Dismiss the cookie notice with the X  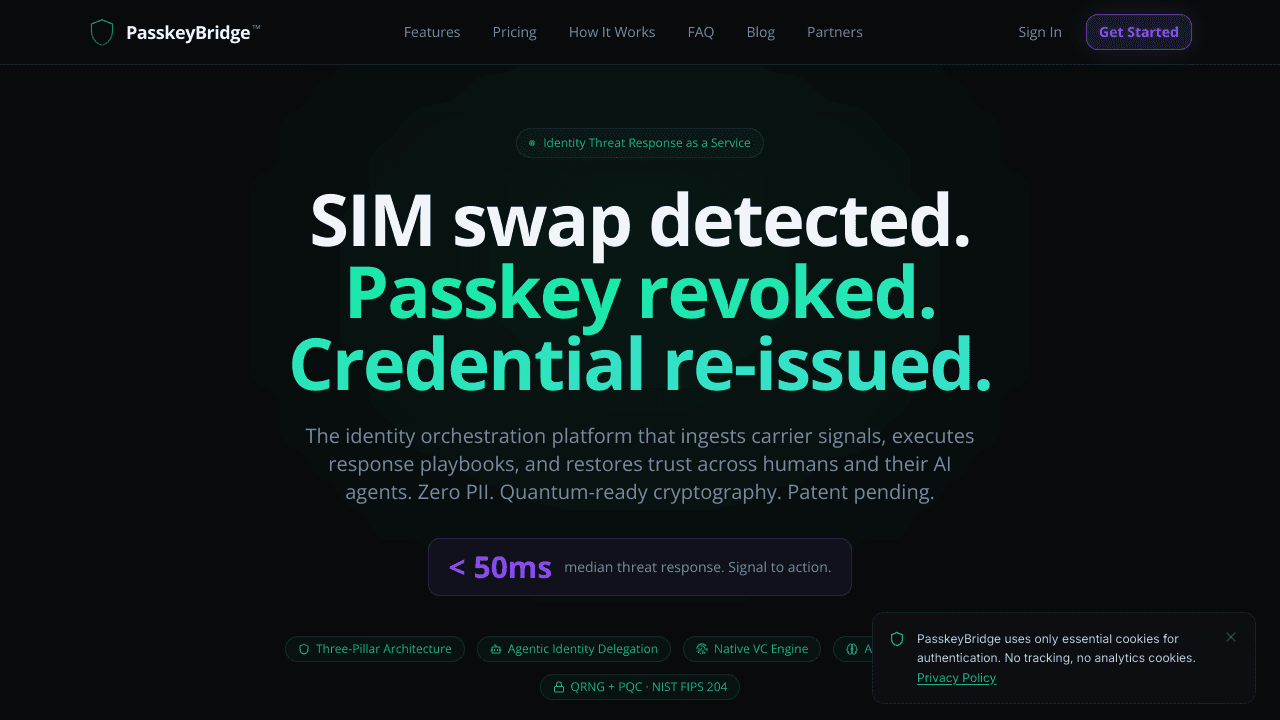(x=1231, y=637)
